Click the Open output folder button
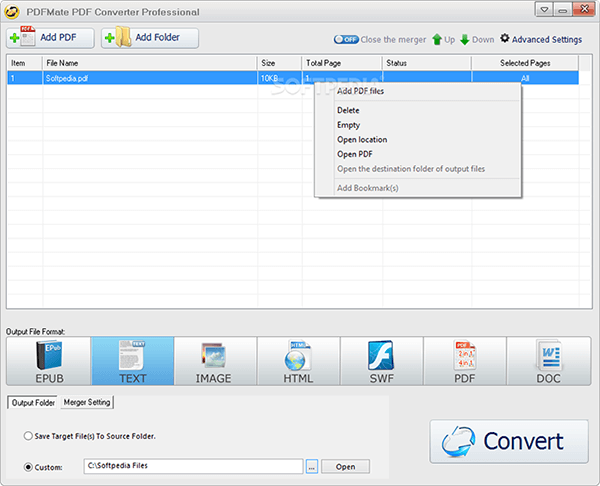The width and height of the screenshot is (600, 486). point(346,466)
